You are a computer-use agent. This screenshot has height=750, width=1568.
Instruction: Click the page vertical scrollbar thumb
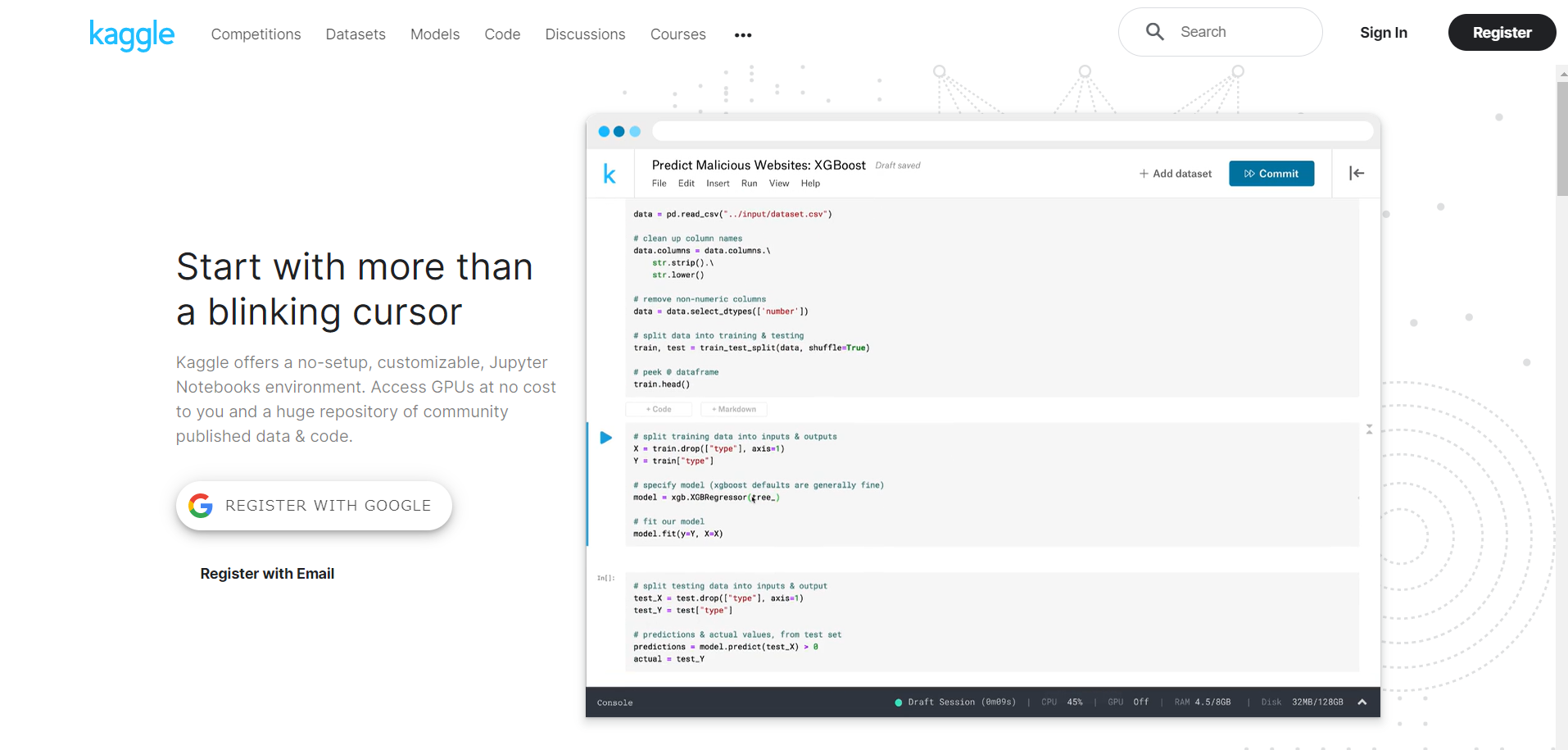pos(1562,139)
